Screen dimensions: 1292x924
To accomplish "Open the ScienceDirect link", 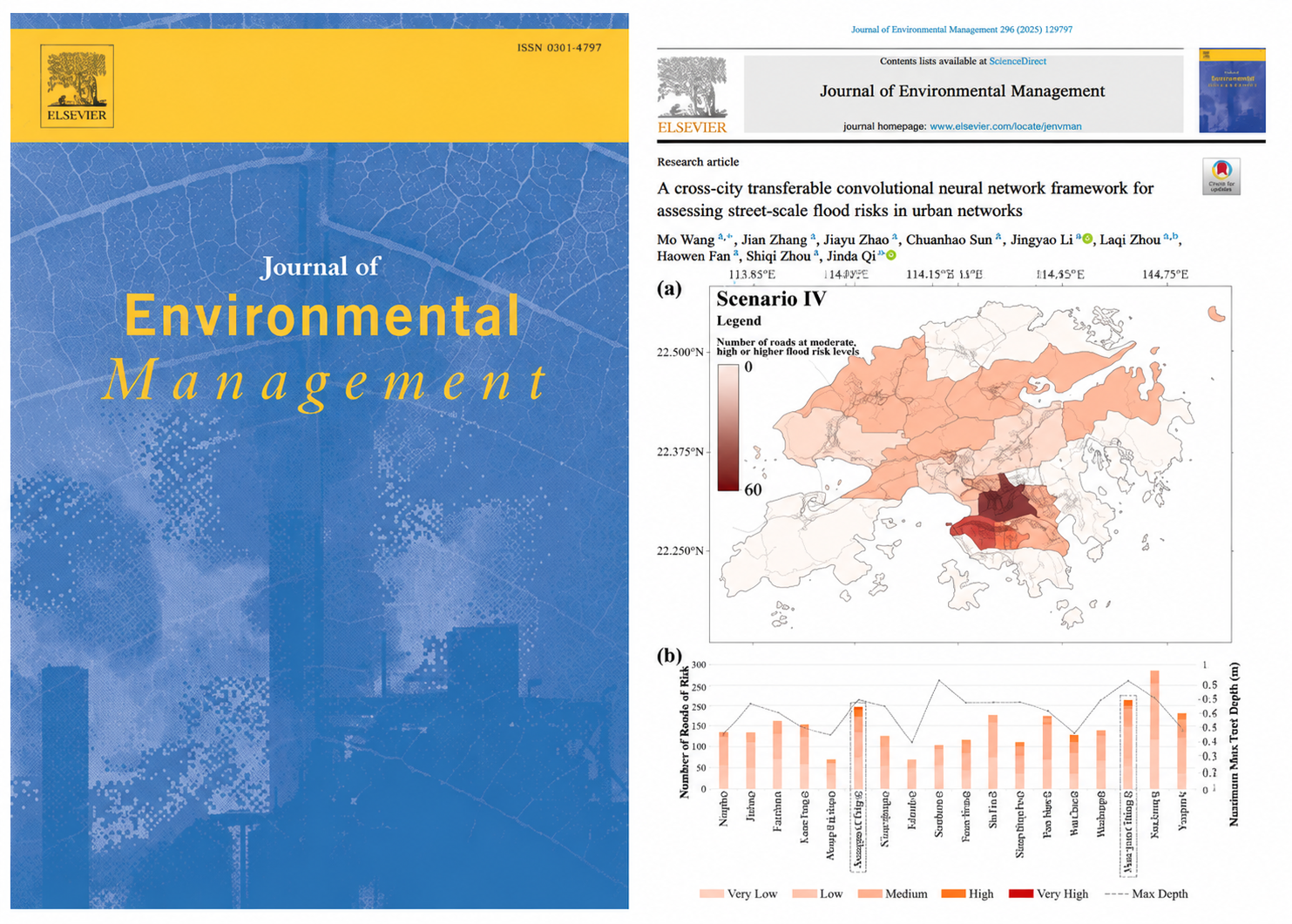I will click(x=1018, y=61).
